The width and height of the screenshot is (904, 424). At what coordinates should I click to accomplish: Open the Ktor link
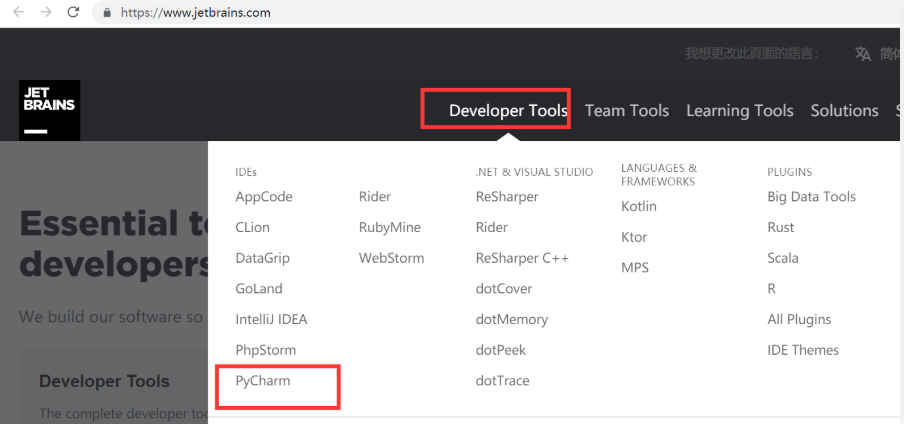[634, 237]
